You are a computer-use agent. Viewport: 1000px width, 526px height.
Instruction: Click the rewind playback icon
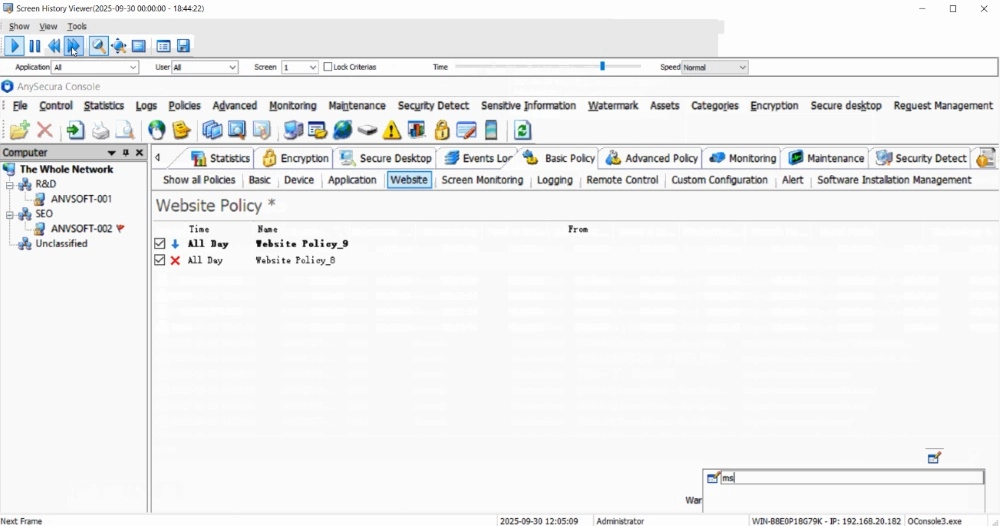point(54,46)
